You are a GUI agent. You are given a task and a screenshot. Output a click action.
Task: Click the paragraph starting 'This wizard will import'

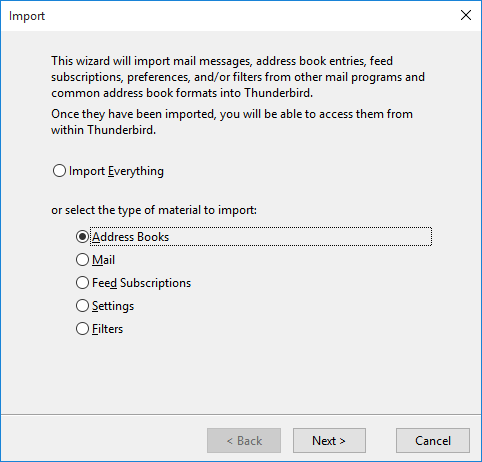pyautogui.click(x=238, y=77)
